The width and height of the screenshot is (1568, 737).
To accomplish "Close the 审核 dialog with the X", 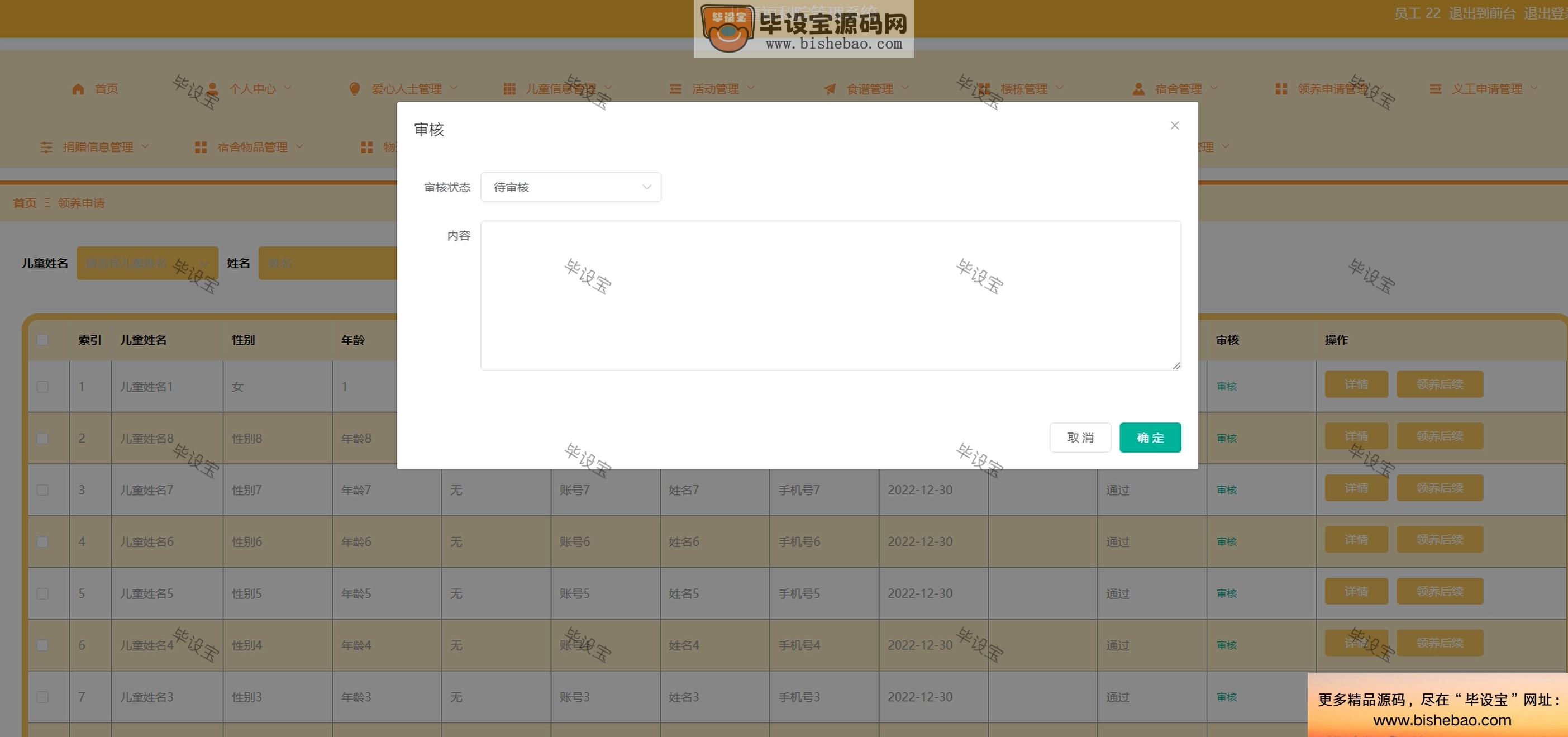I will [1175, 126].
